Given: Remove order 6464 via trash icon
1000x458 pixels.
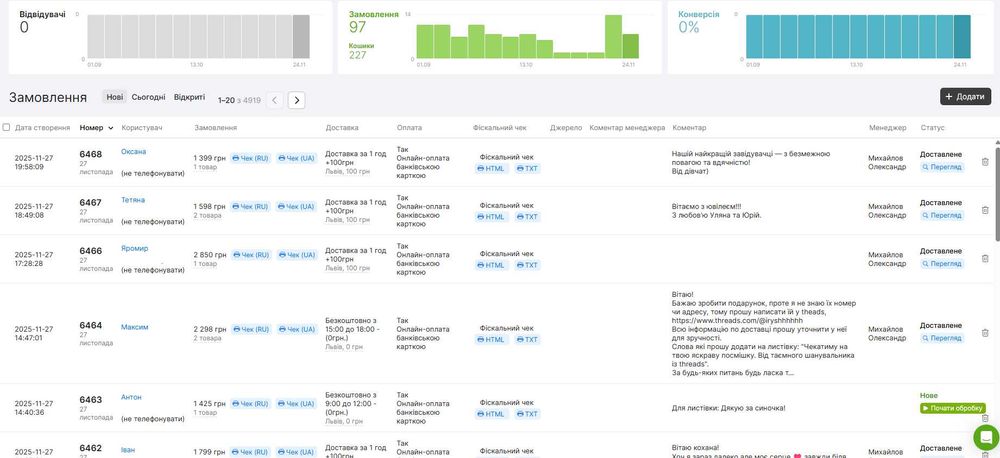Looking at the screenshot, I should pos(985,333).
